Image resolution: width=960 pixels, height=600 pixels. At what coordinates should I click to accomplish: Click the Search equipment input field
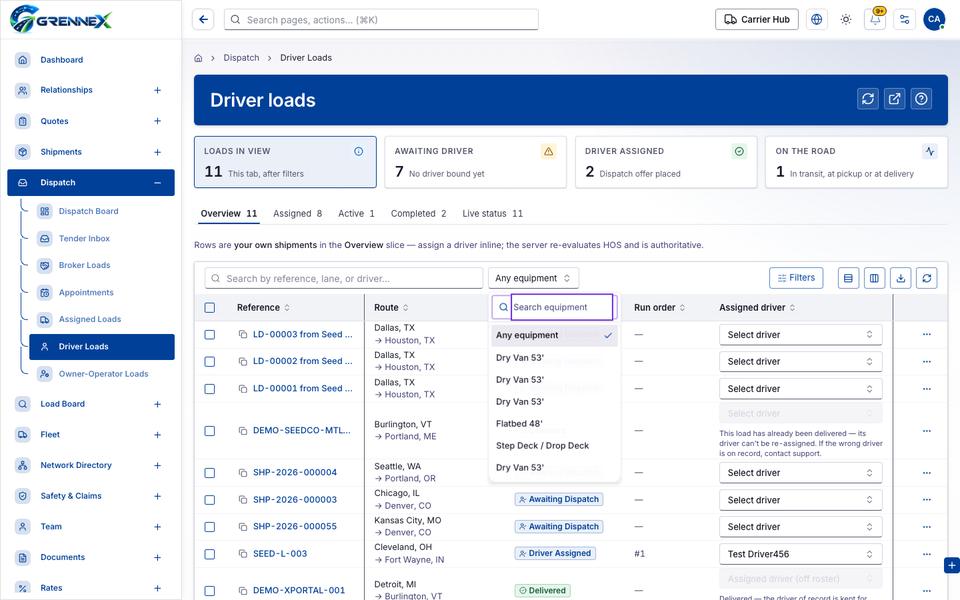pyautogui.click(x=561, y=307)
